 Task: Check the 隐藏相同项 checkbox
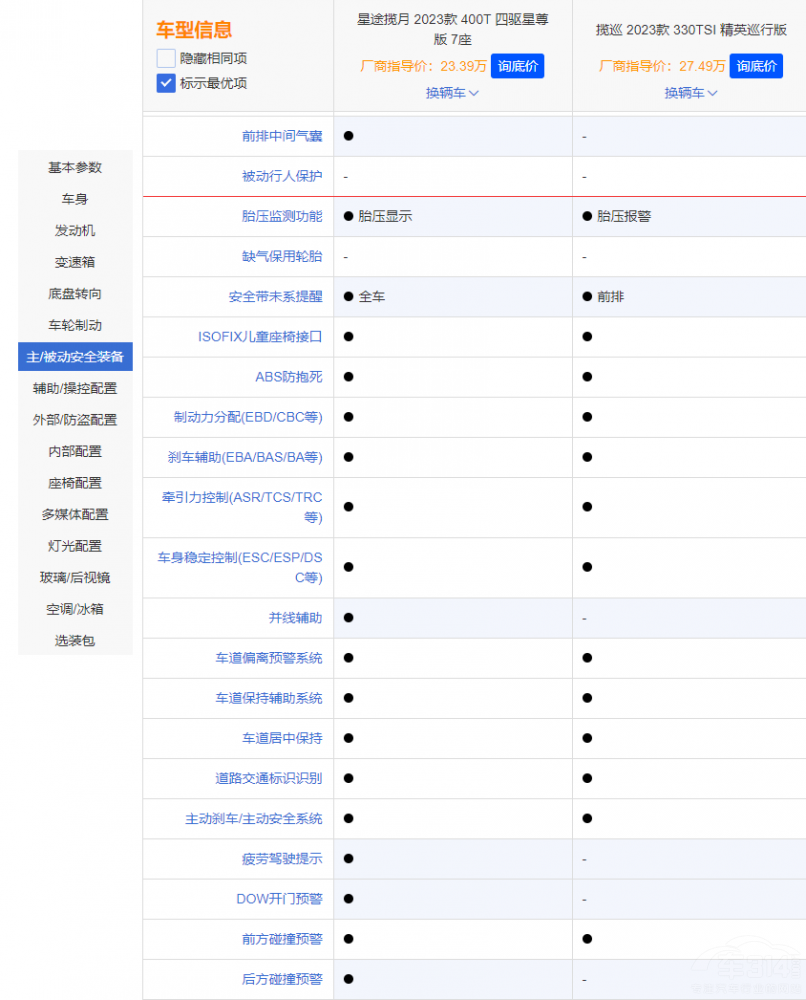(x=166, y=58)
